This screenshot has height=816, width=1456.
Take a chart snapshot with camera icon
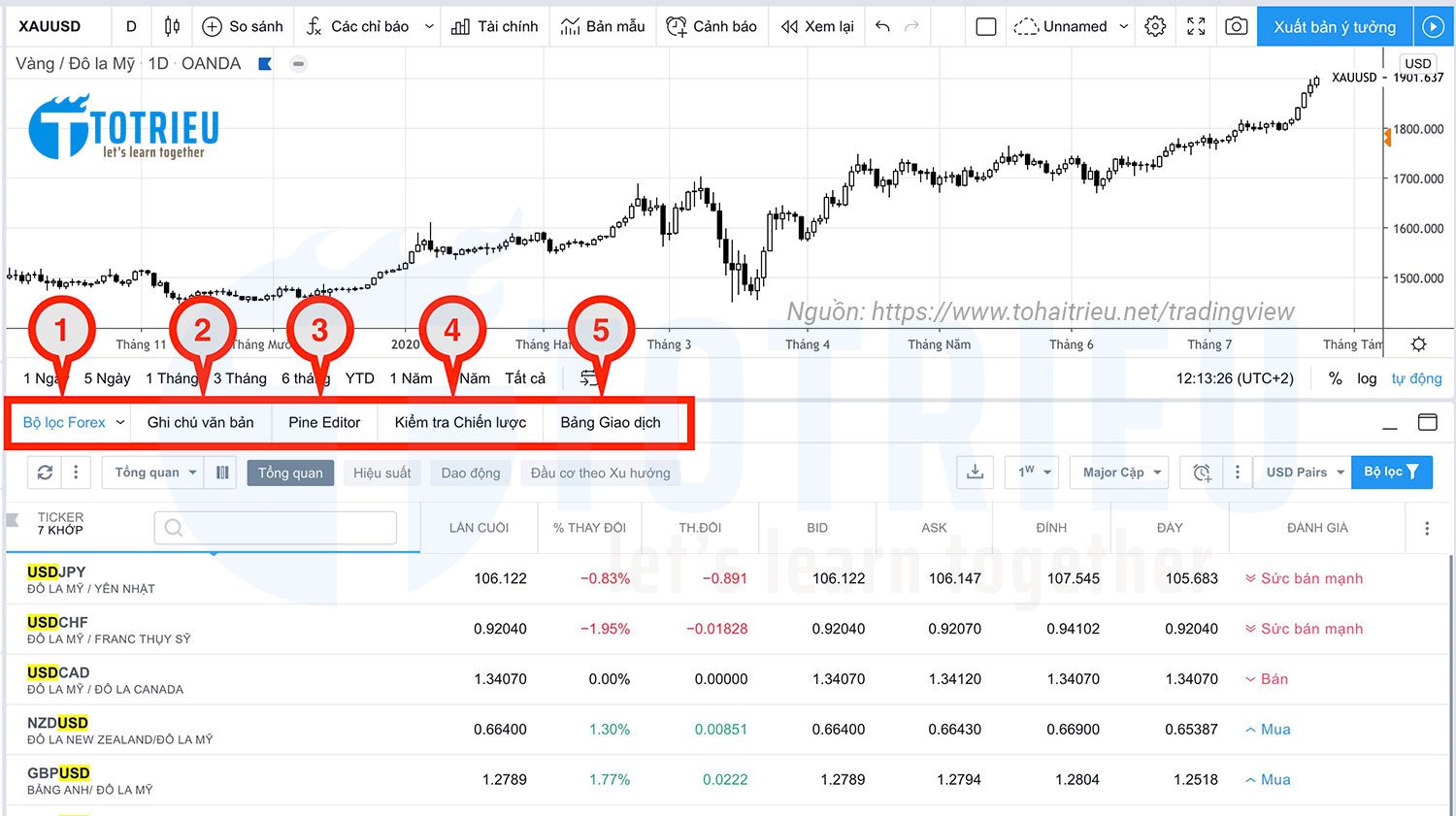[x=1236, y=26]
